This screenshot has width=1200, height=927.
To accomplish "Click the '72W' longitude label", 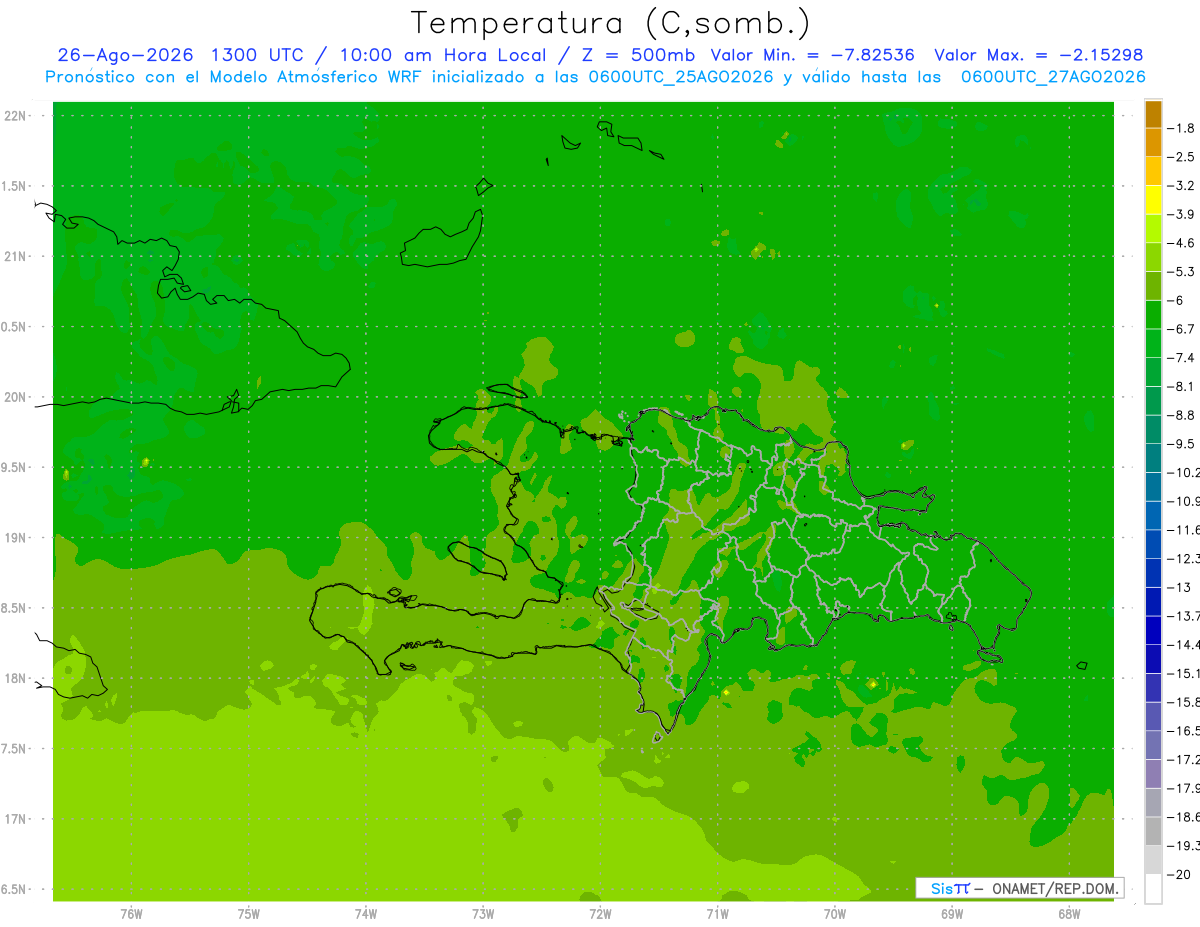I will coord(600,914).
